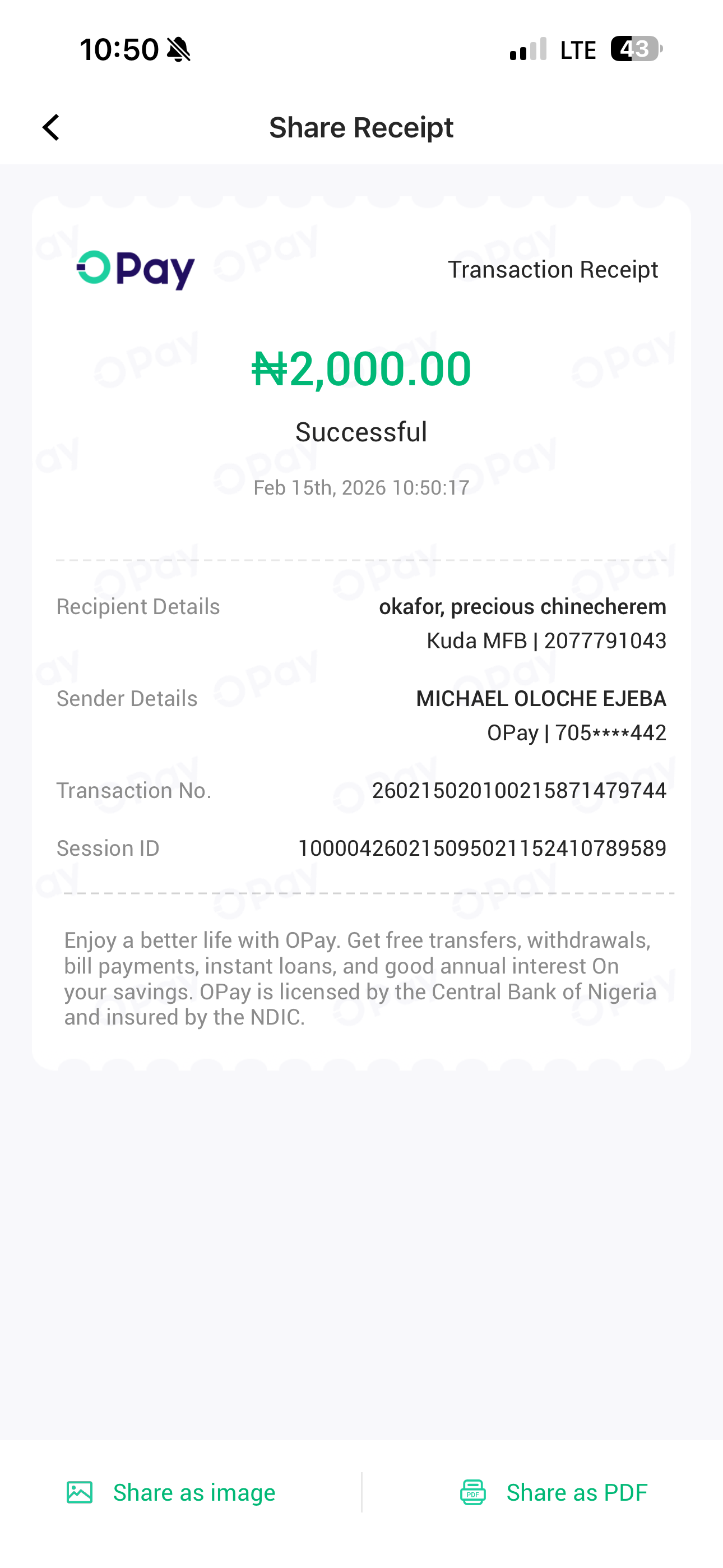Tap the cellular signal bars icon
The width and height of the screenshot is (723, 1568).
tap(527, 49)
